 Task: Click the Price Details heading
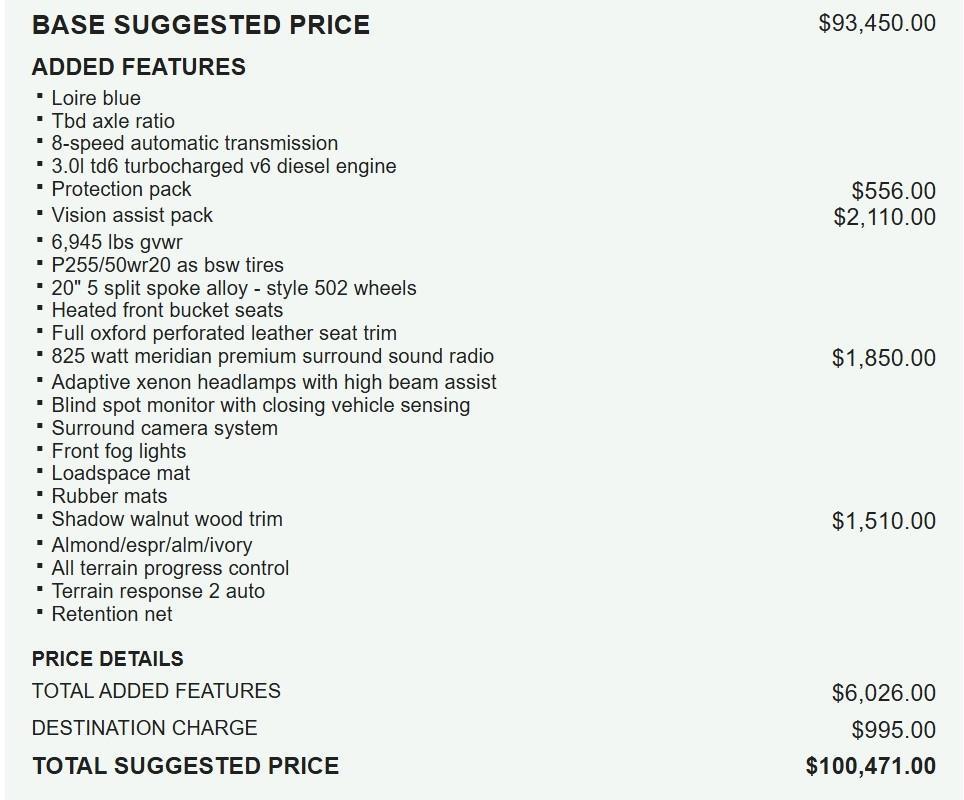click(x=107, y=659)
